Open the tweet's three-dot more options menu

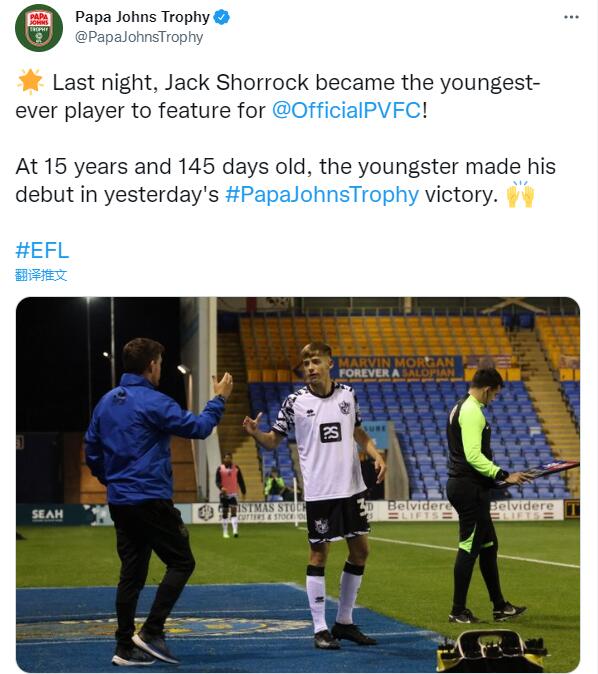571,17
